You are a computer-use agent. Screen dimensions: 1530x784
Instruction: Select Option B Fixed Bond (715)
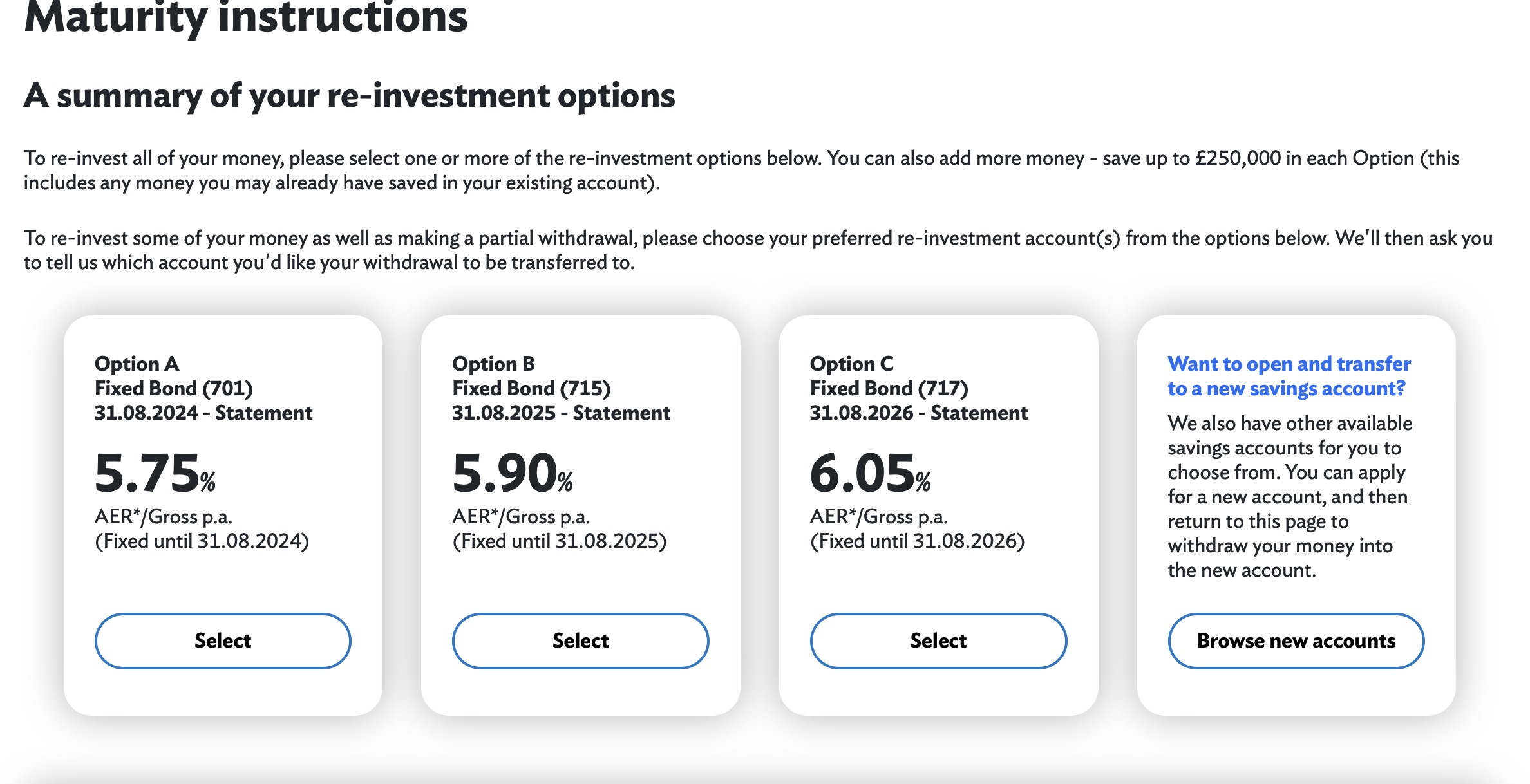(580, 640)
